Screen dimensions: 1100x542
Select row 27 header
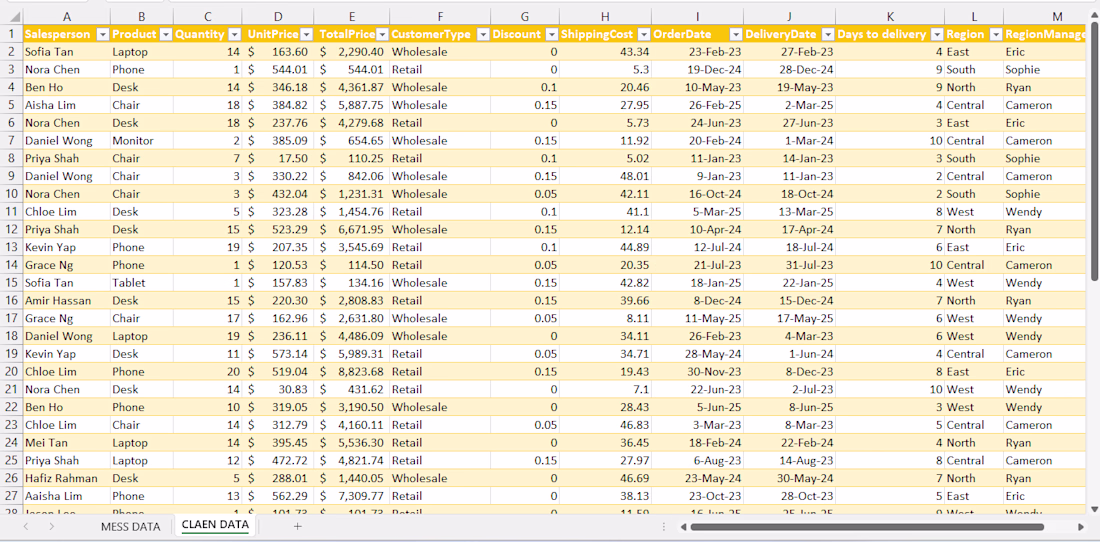tap(11, 496)
